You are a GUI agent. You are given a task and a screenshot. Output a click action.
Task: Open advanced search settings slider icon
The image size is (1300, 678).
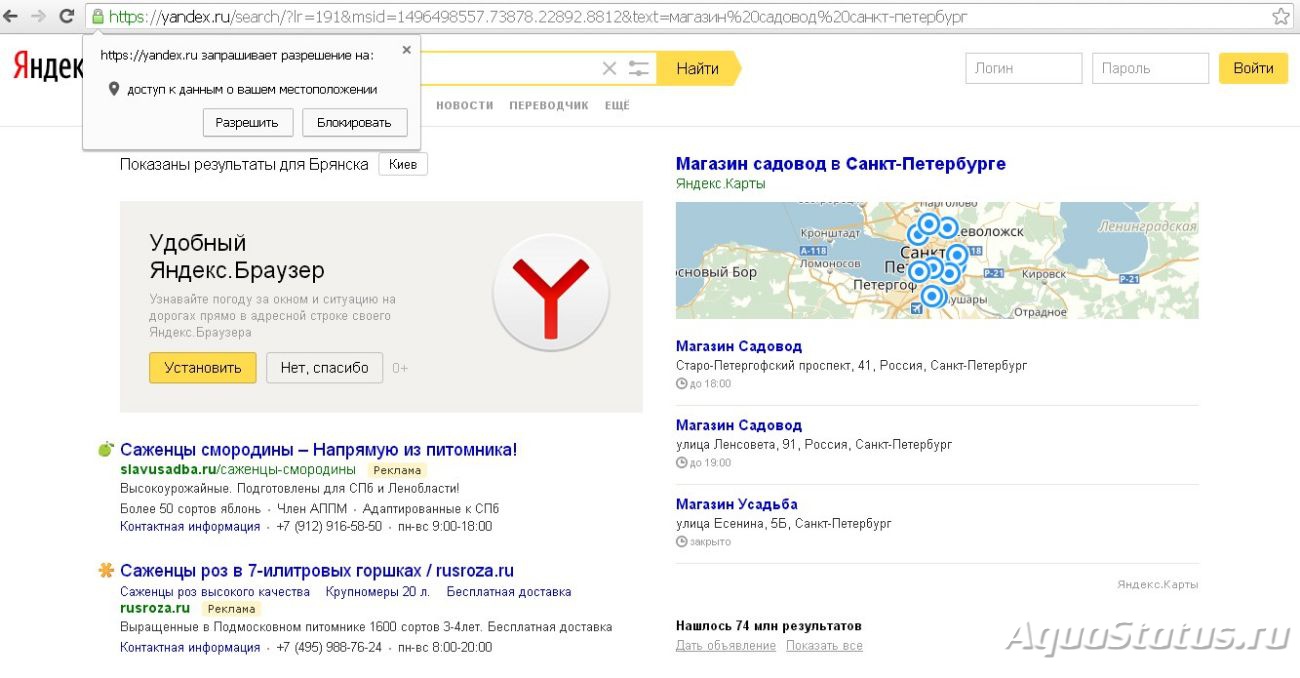point(639,68)
